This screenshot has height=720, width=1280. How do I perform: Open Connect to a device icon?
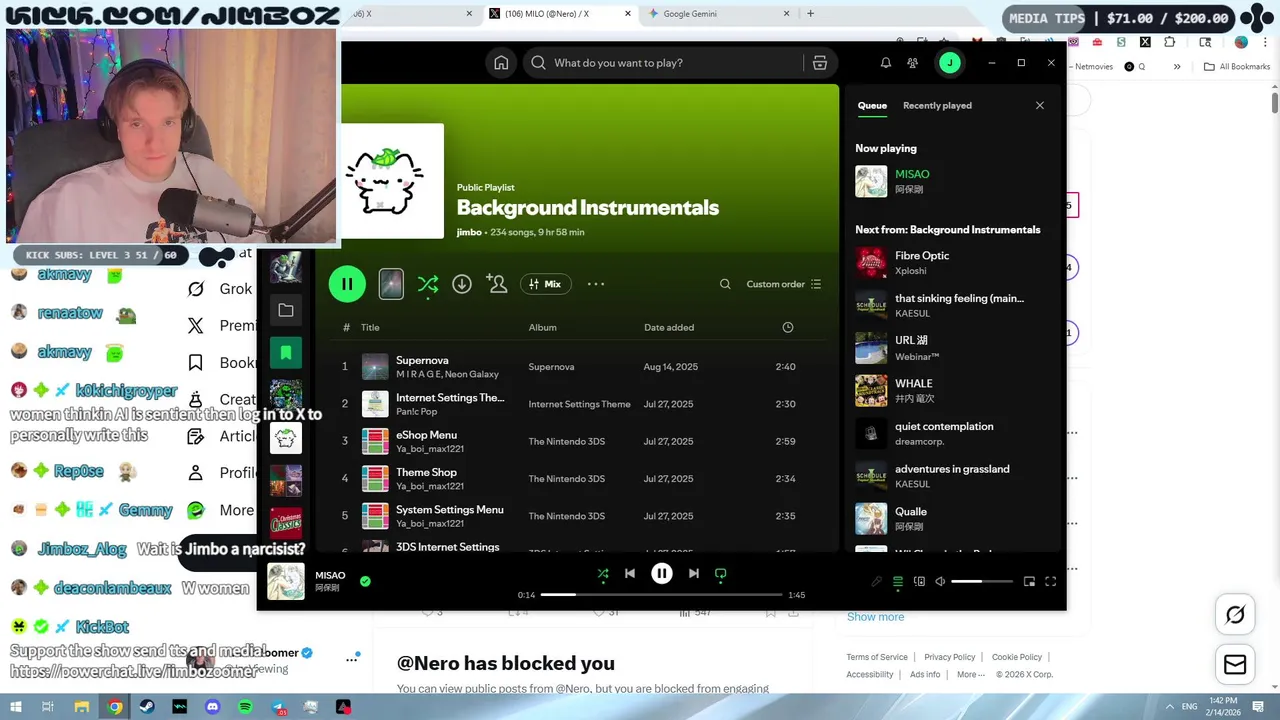point(919,581)
